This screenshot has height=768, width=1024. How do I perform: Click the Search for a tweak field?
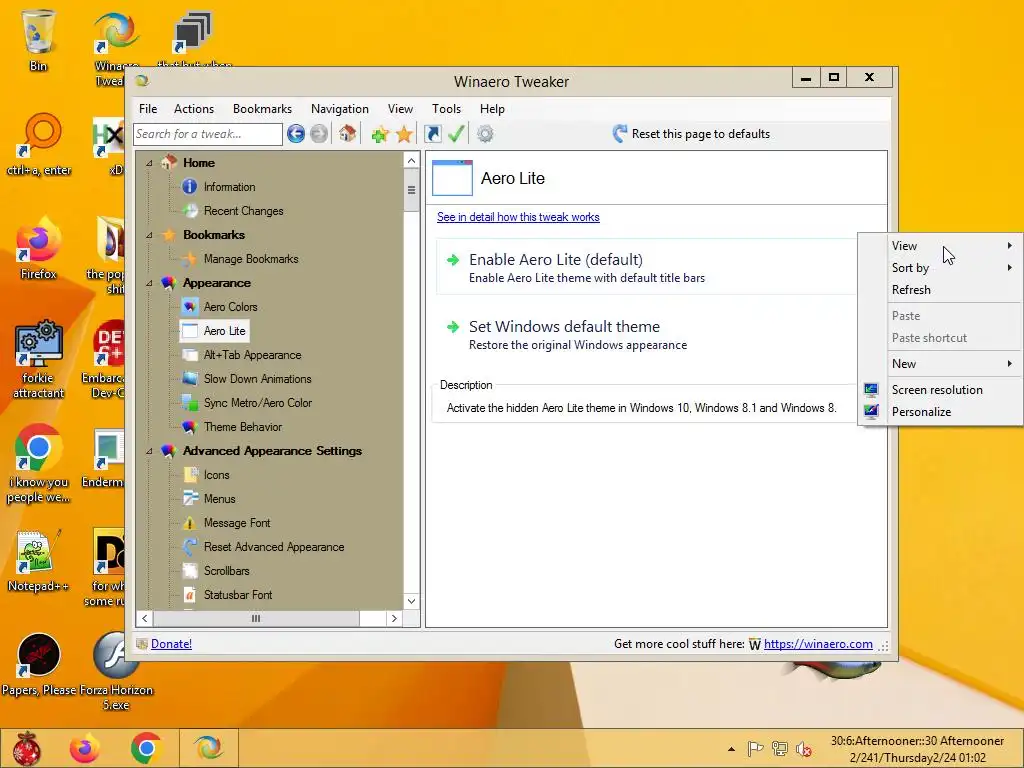pos(208,134)
